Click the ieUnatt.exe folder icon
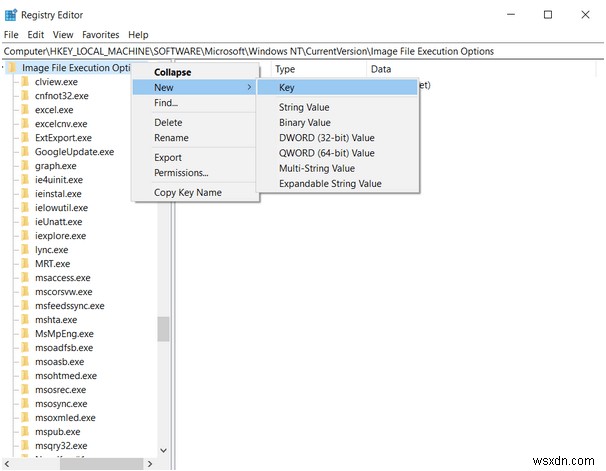The image size is (606, 471). (25, 222)
